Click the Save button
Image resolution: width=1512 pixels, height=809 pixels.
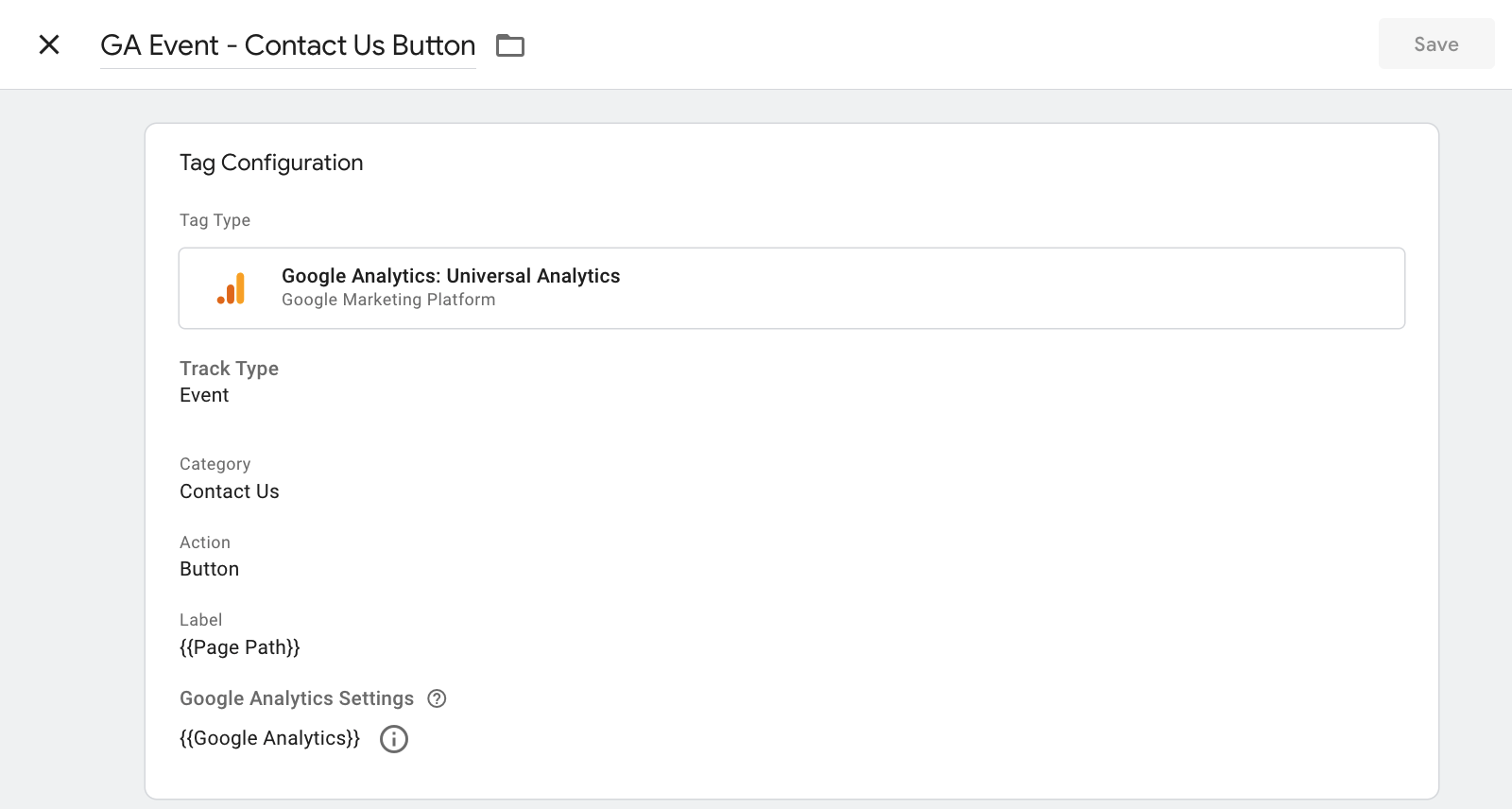(x=1436, y=43)
